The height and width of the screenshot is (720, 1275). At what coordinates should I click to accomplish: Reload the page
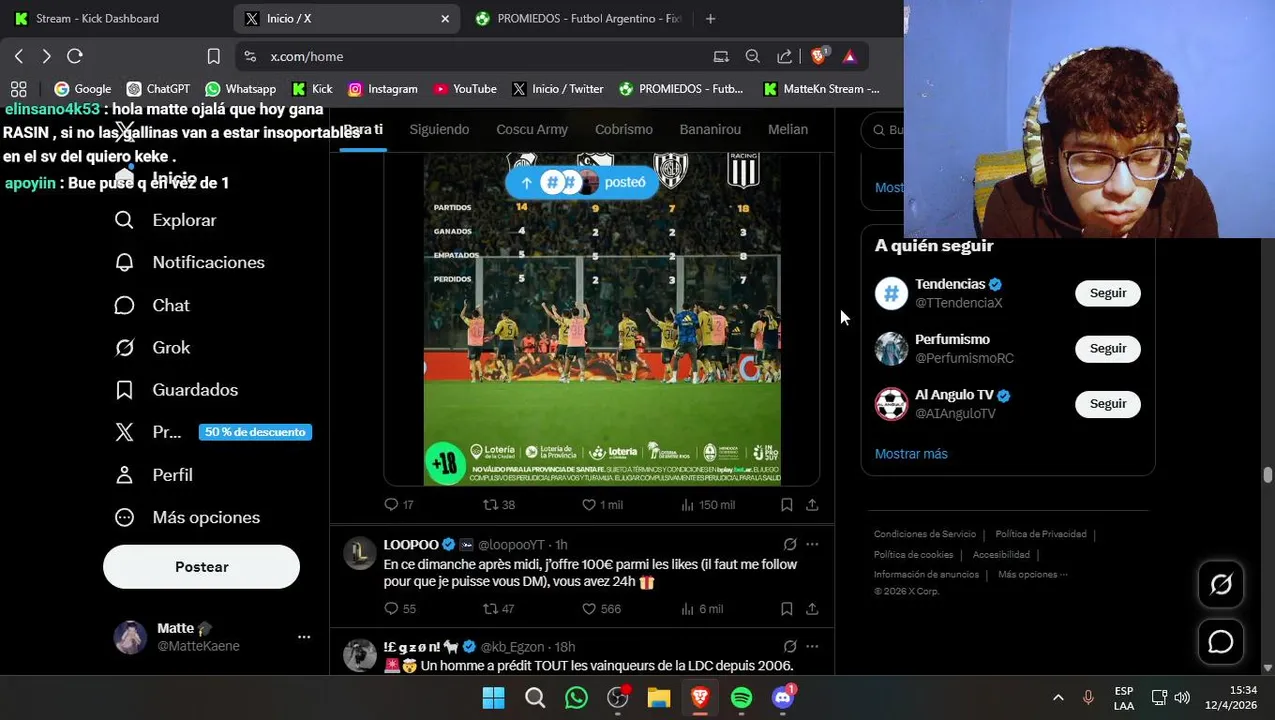coord(75,57)
